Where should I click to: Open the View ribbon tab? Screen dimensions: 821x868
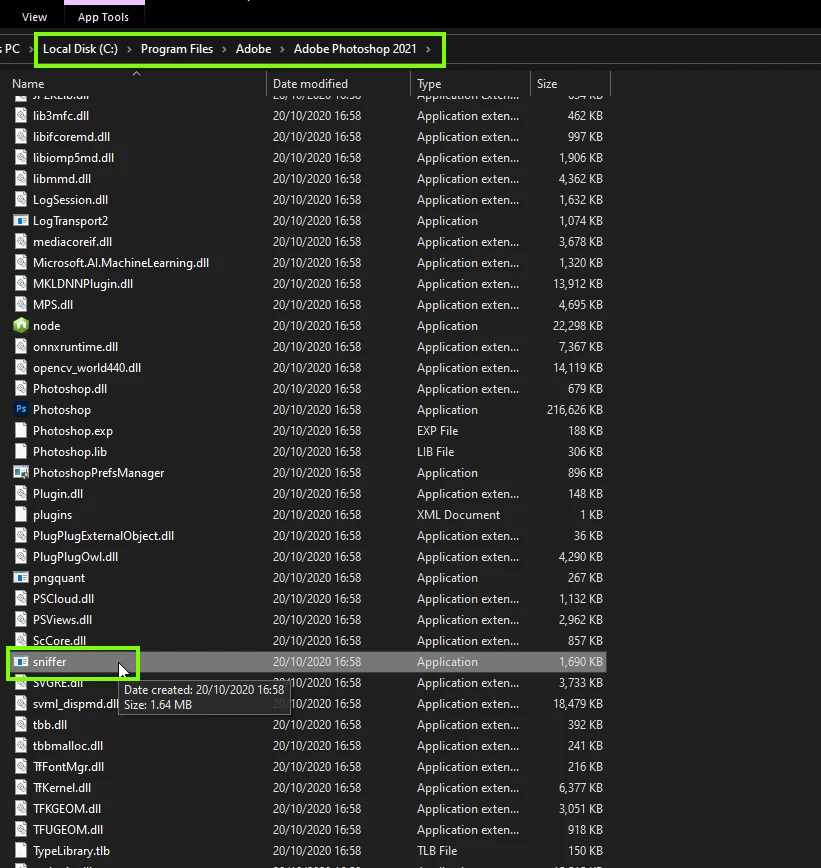[34, 17]
